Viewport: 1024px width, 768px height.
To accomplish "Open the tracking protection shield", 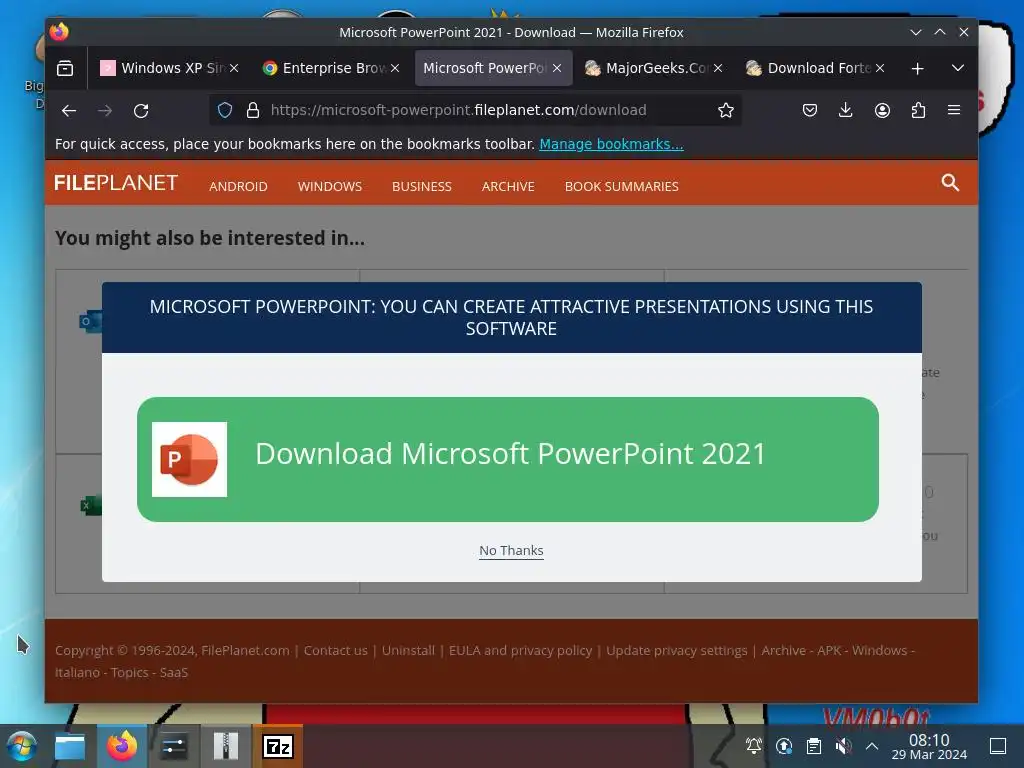I will (225, 110).
